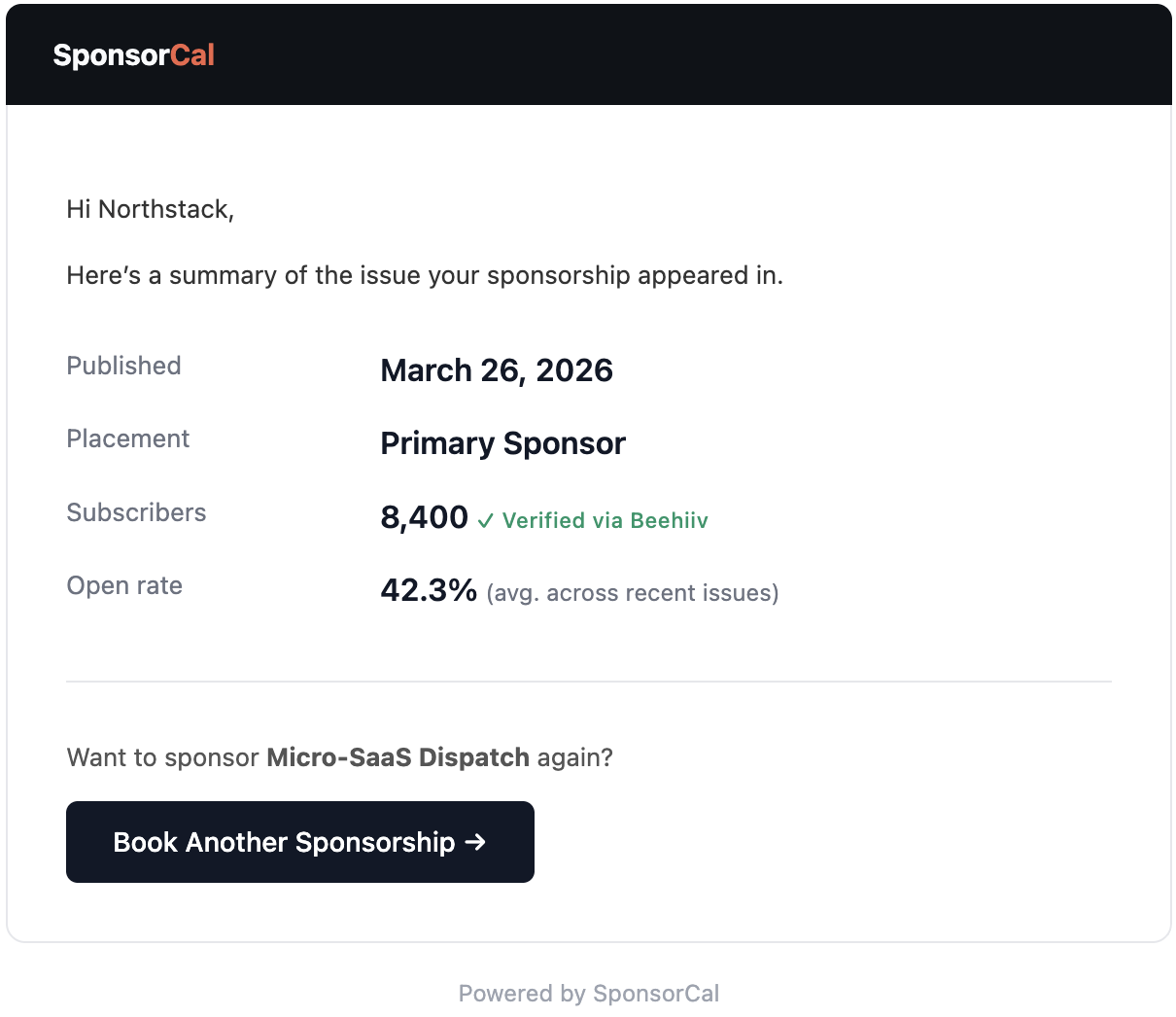
Task: Click the horizontal divider above the booking prompt
Action: [588, 682]
